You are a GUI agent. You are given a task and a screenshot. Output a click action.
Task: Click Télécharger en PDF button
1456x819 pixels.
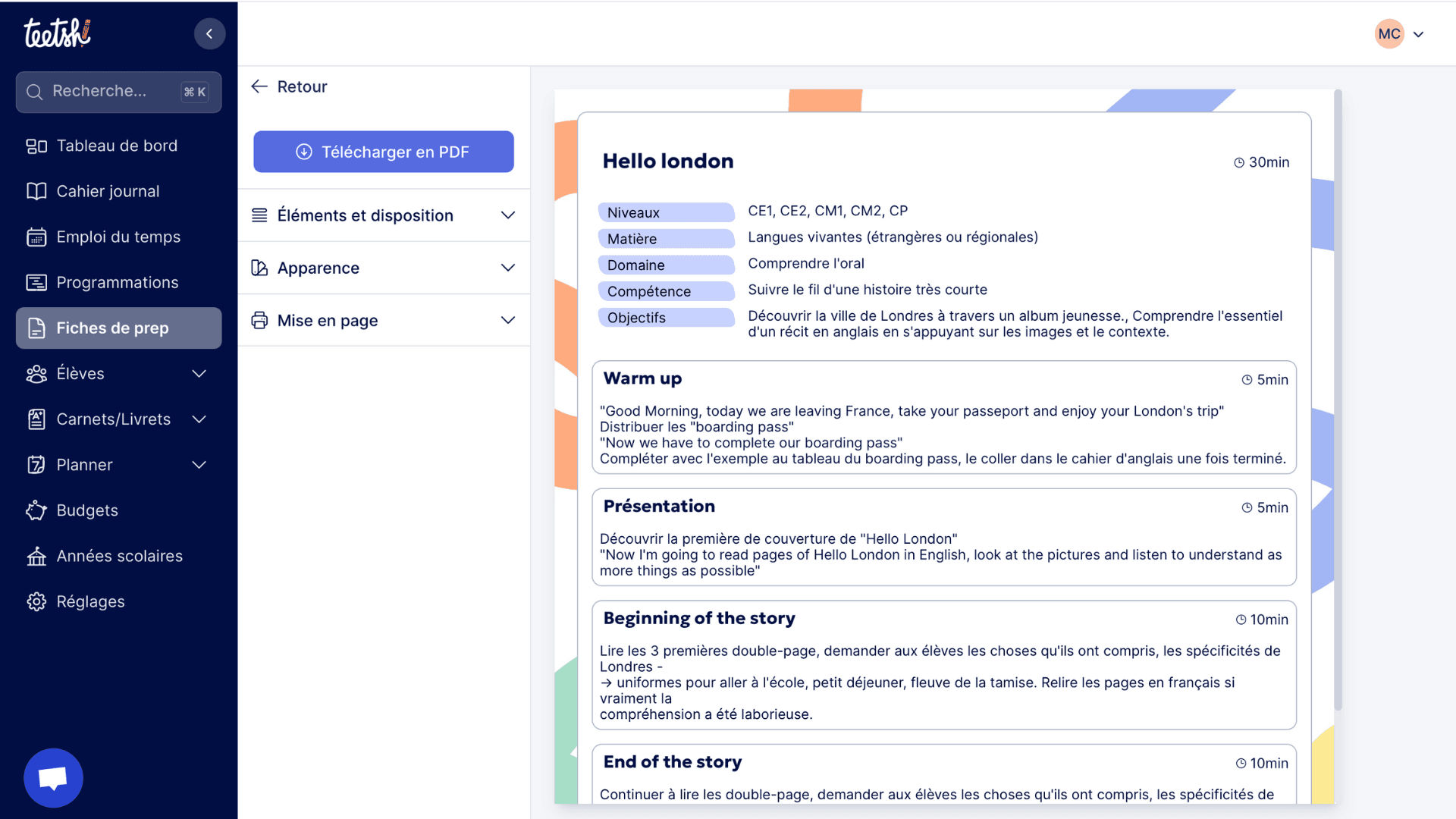click(383, 152)
